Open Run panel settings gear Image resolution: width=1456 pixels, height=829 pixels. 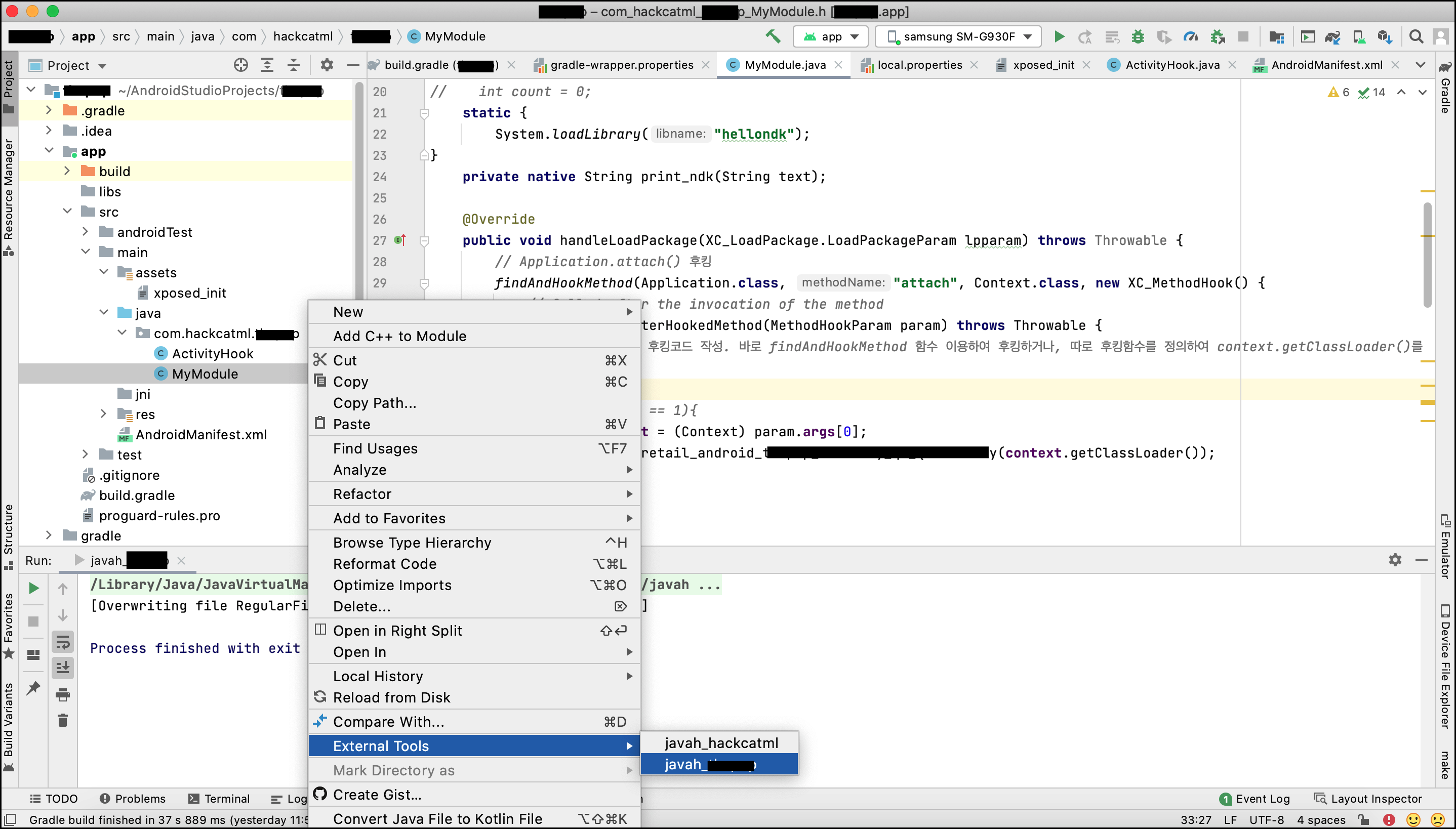pyautogui.click(x=1395, y=560)
